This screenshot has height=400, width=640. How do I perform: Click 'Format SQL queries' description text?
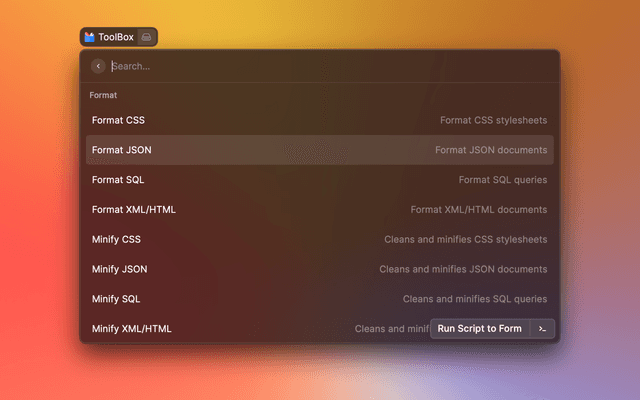click(502, 180)
